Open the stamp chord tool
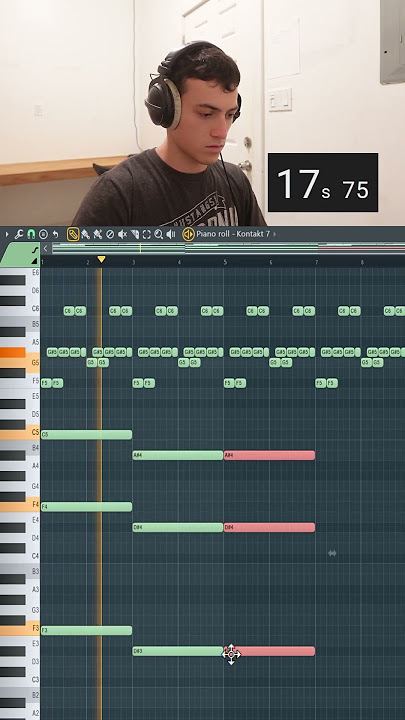The image size is (405, 720). coord(43,234)
